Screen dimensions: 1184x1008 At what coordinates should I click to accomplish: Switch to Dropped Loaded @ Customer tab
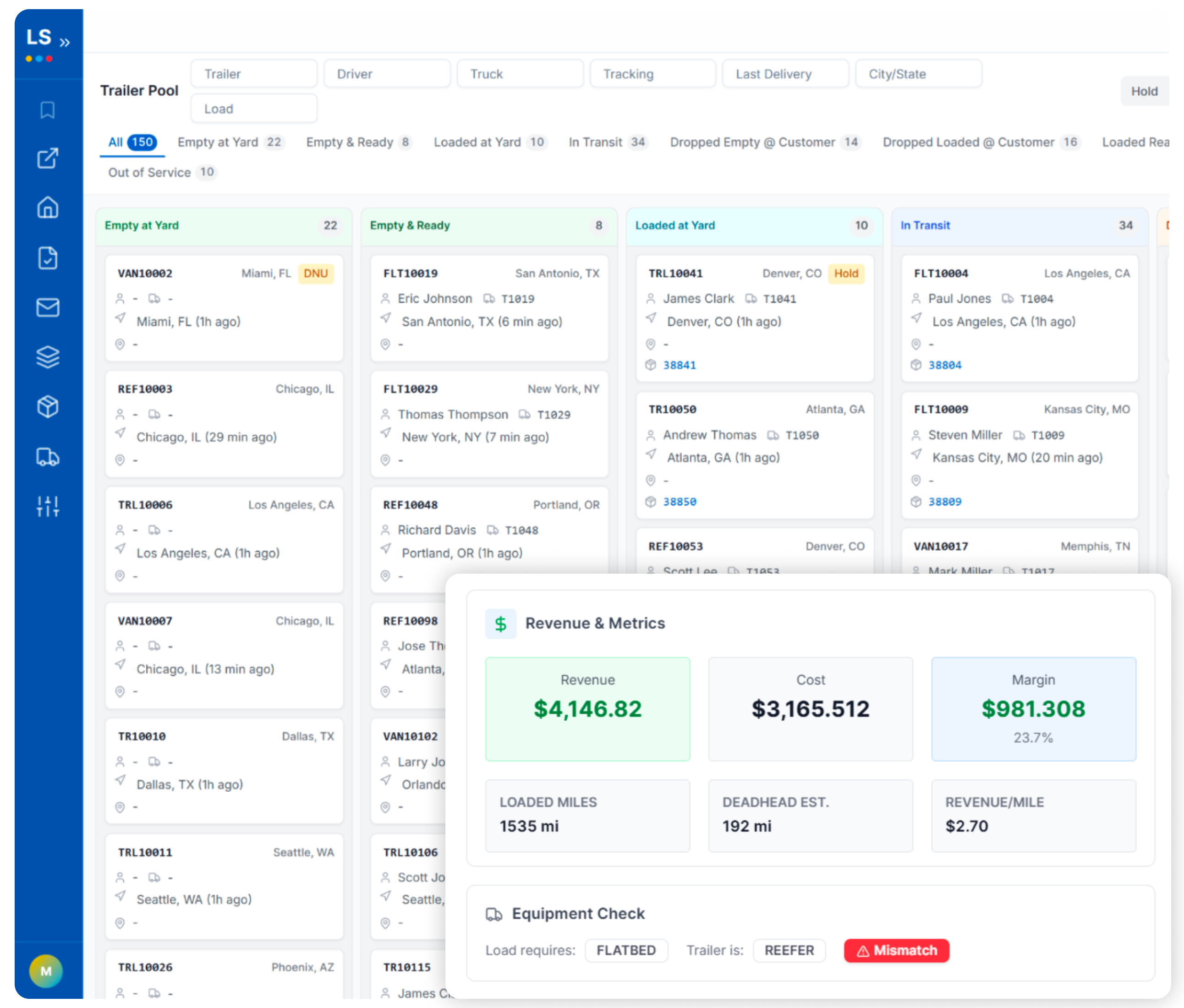(x=981, y=142)
